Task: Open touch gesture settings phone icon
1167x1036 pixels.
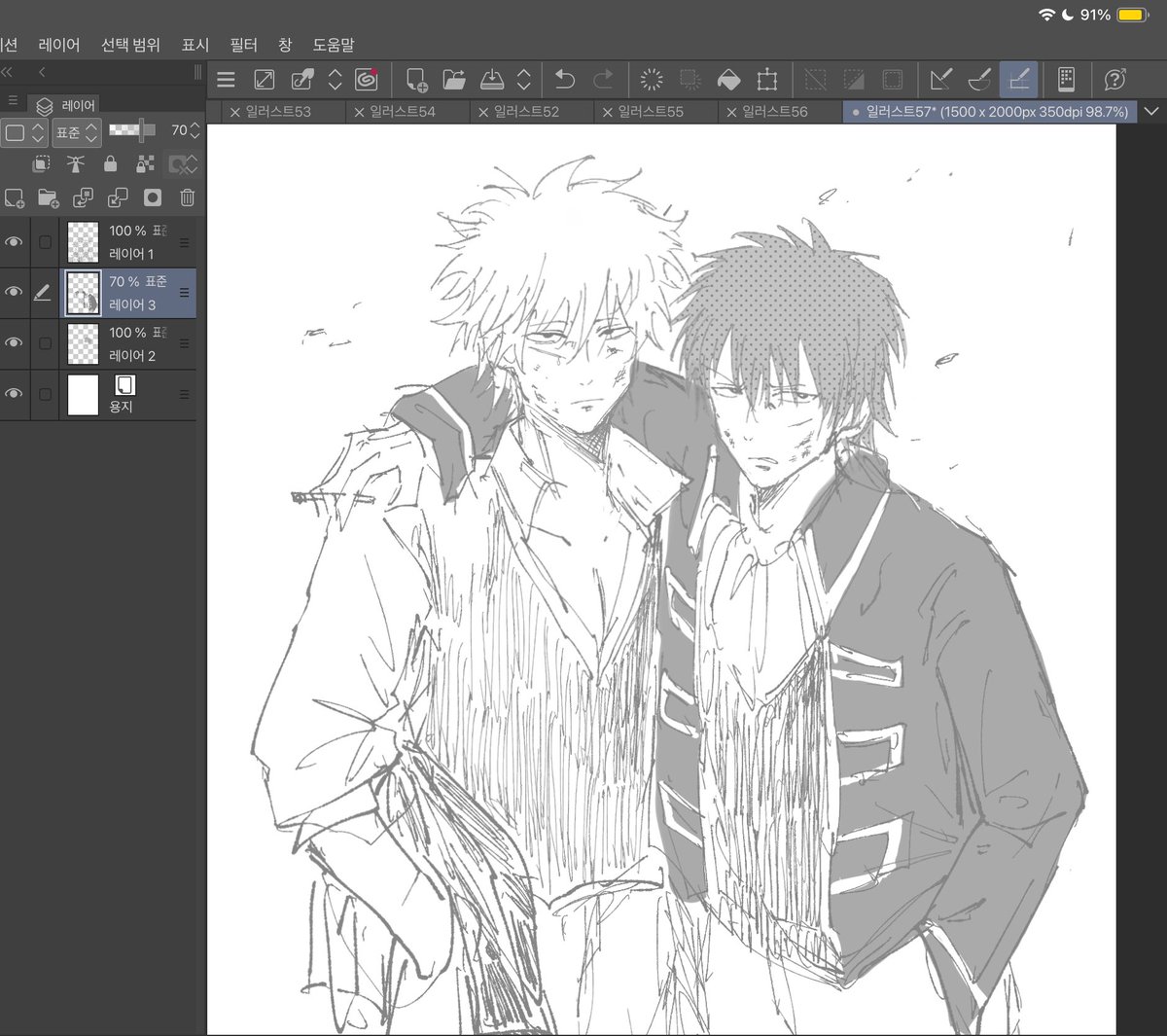Action: (1066, 80)
